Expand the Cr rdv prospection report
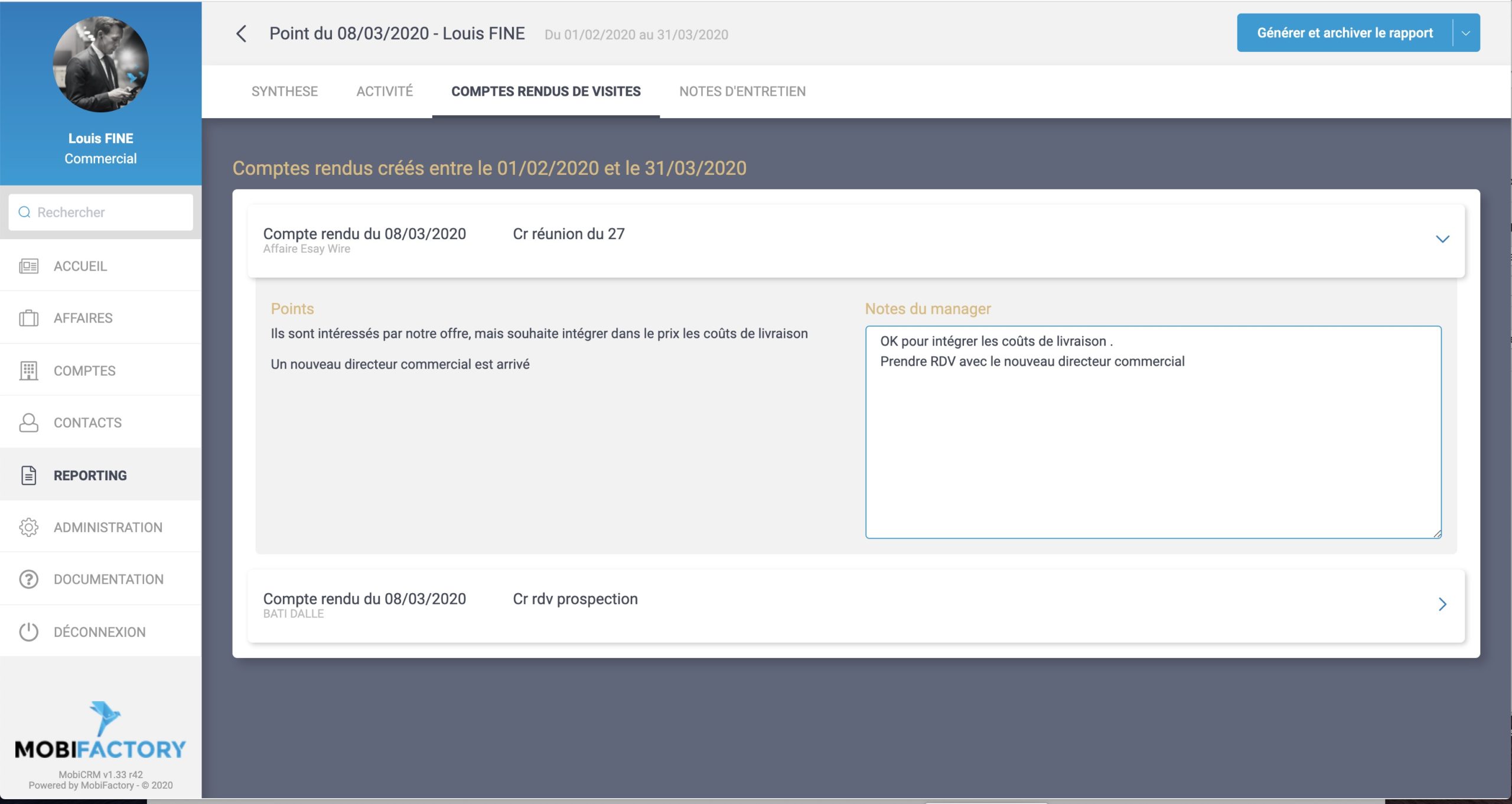Image resolution: width=1512 pixels, height=804 pixels. [1443, 604]
